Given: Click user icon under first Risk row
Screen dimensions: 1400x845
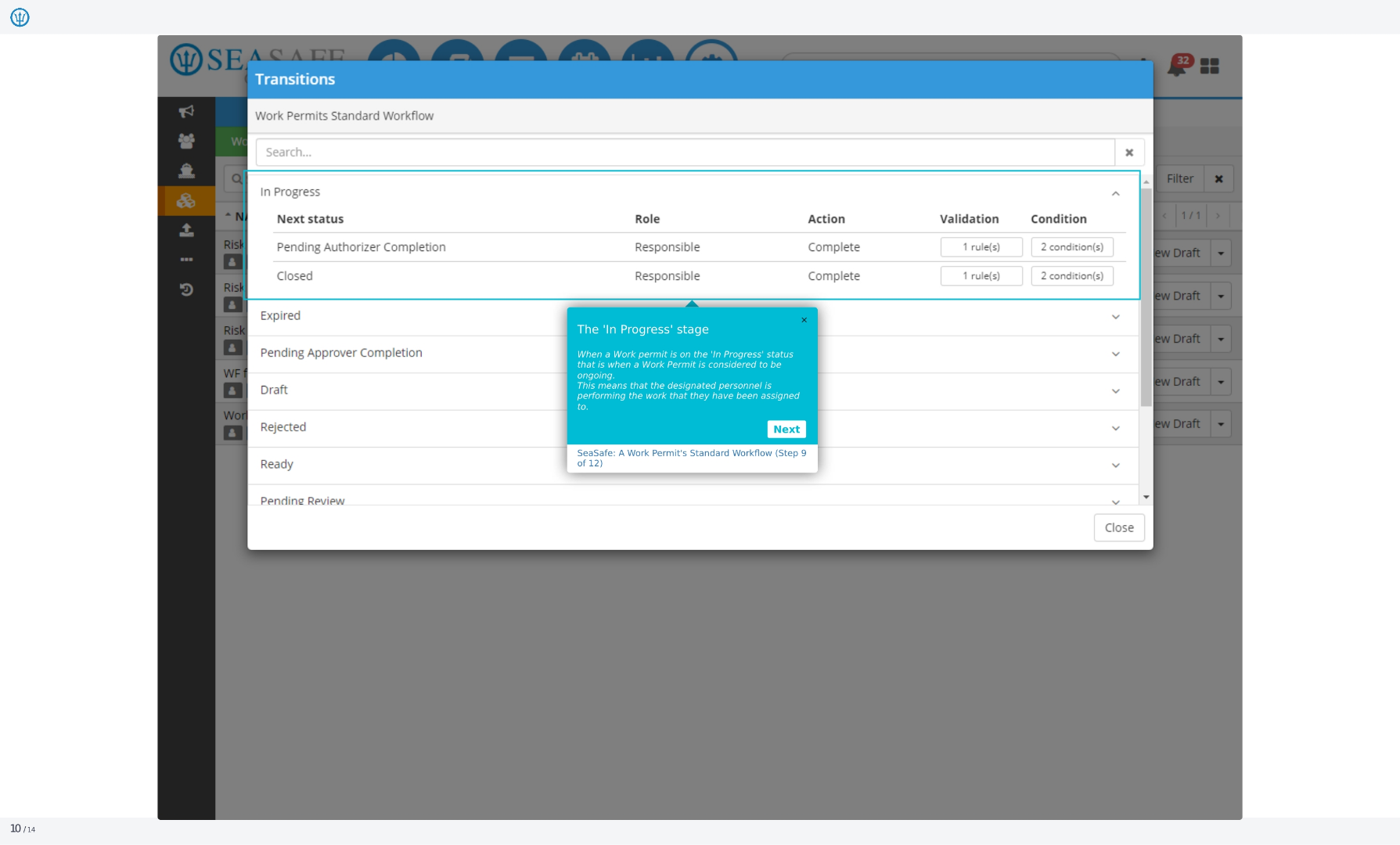Looking at the screenshot, I should click(x=232, y=262).
